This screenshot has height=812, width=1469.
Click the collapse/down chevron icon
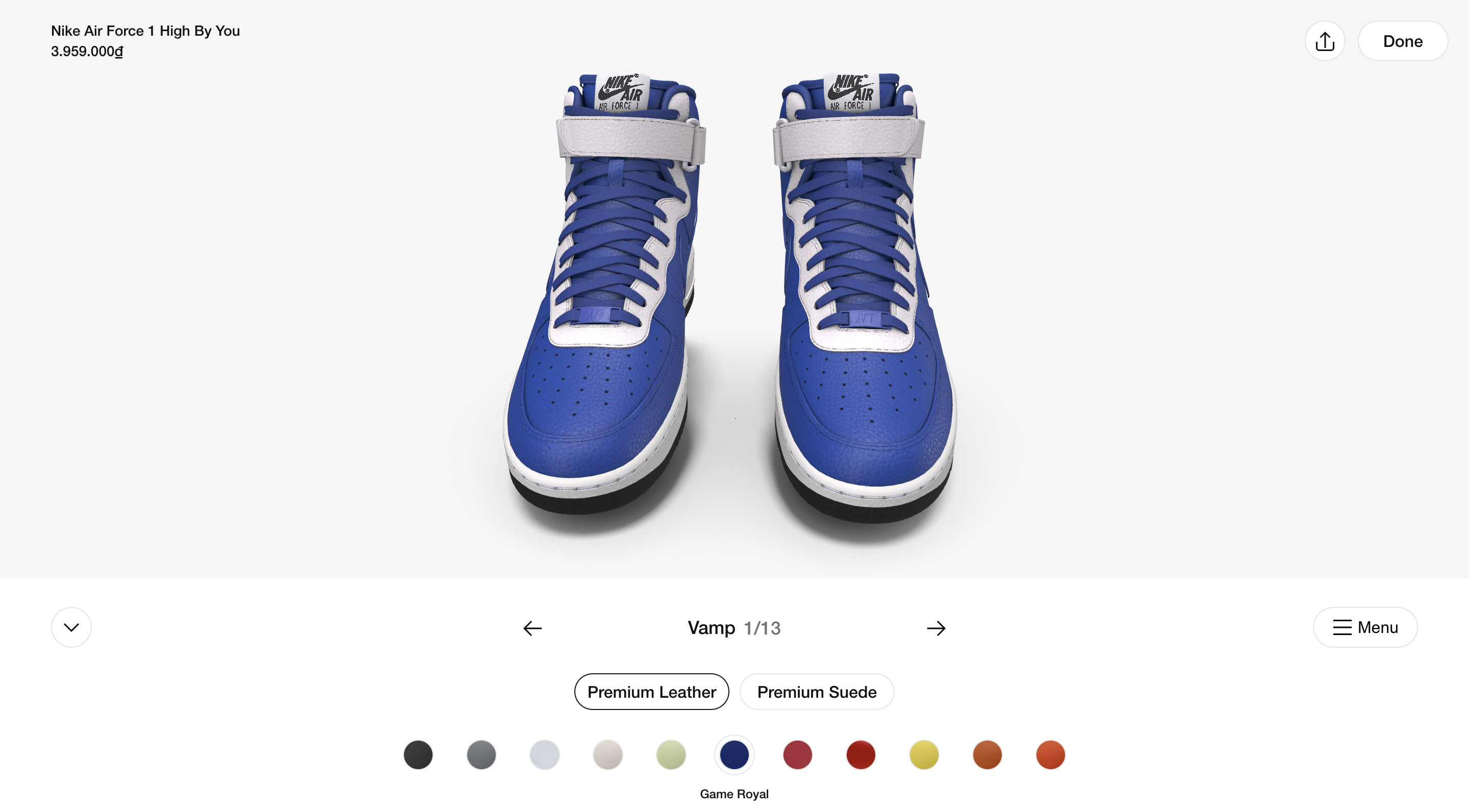(71, 627)
